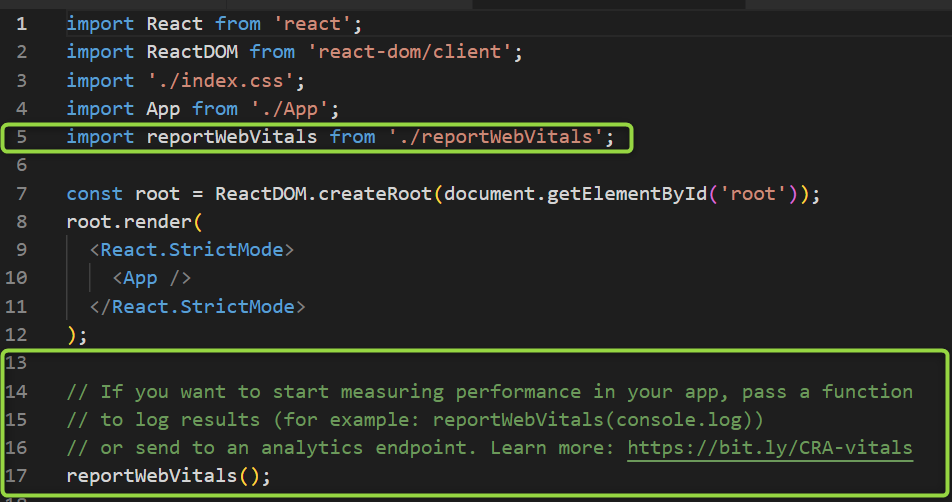Viewport: 952px width, 502px height.
Task: Click root.render on line 8
Action: (x=129, y=222)
